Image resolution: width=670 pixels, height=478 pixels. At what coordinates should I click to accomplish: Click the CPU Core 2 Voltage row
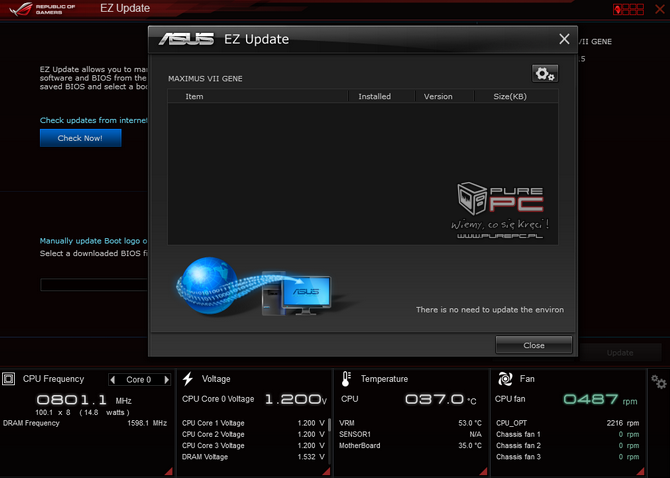click(253, 434)
